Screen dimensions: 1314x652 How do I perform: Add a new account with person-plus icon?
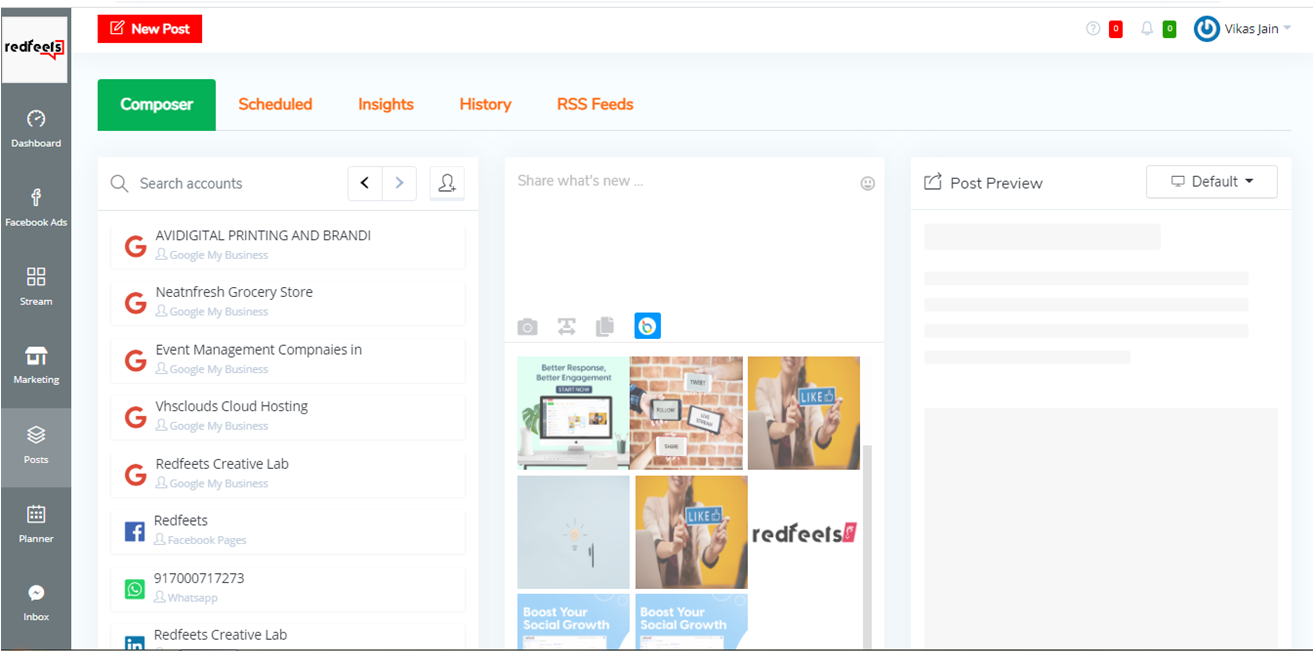tap(447, 183)
